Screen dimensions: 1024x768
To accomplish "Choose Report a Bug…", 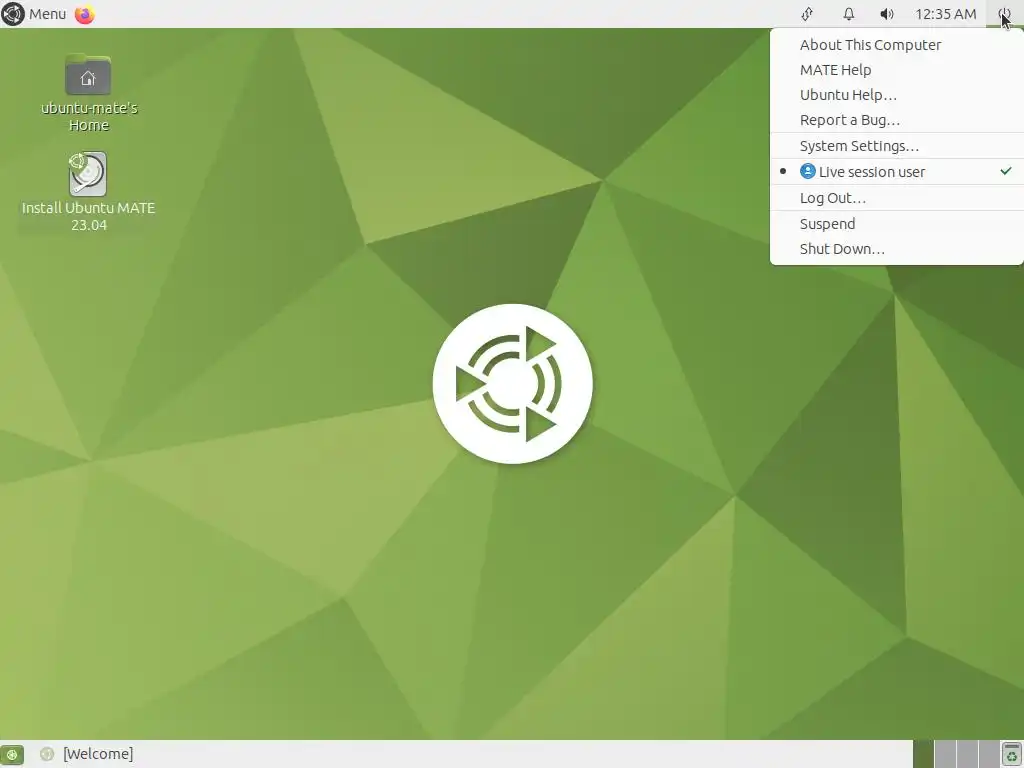I will [897, 120].
